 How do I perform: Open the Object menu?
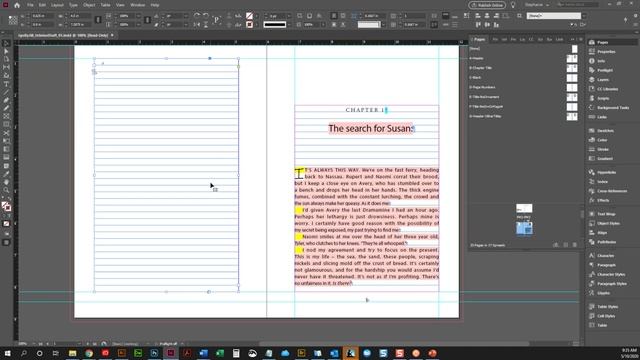pos(89,5)
